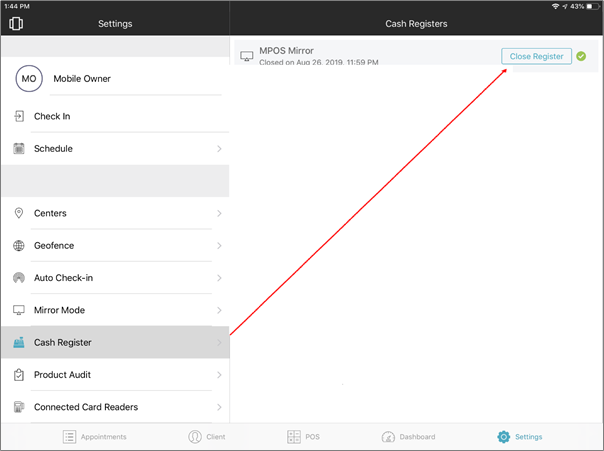Tap the Schedule calendar icon

(19, 148)
